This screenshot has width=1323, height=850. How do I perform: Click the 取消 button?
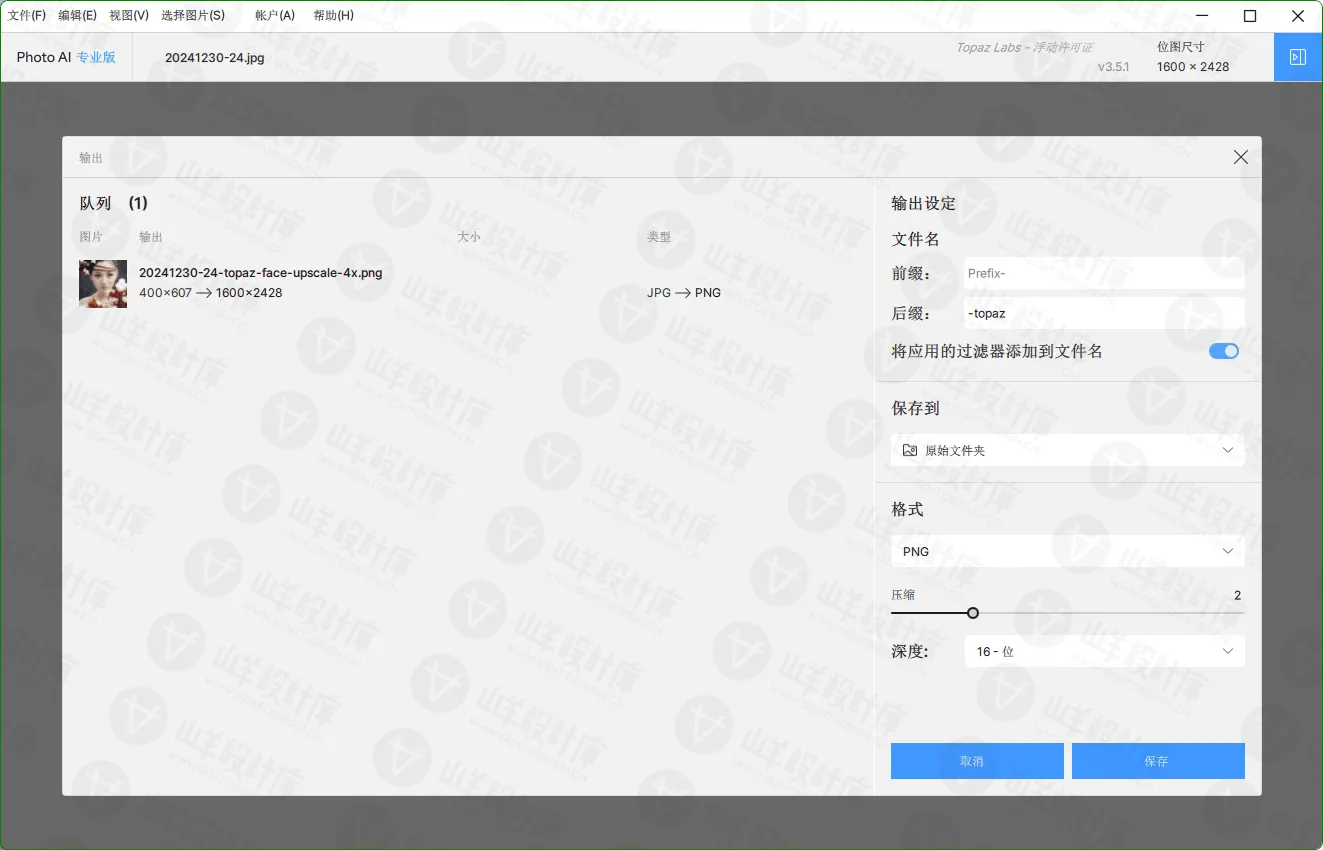coord(976,761)
